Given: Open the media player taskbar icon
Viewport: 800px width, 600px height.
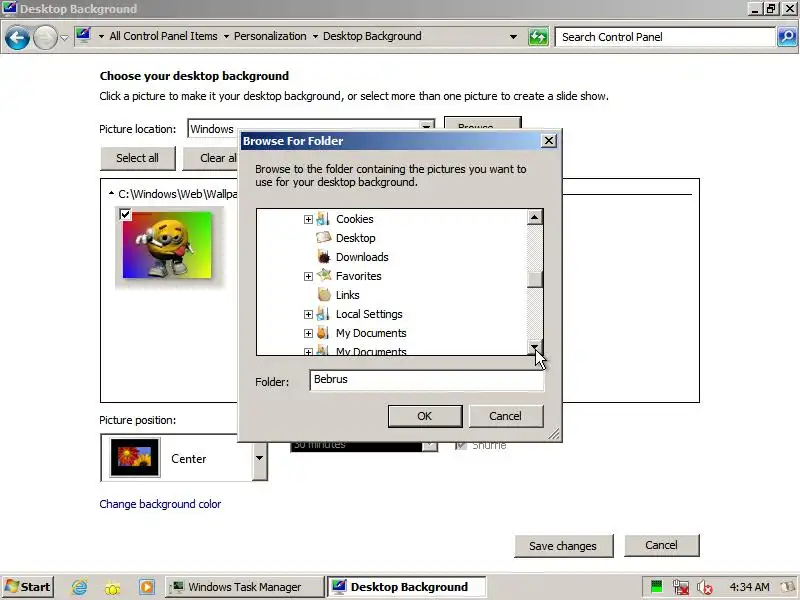Looking at the screenshot, I should (146, 587).
